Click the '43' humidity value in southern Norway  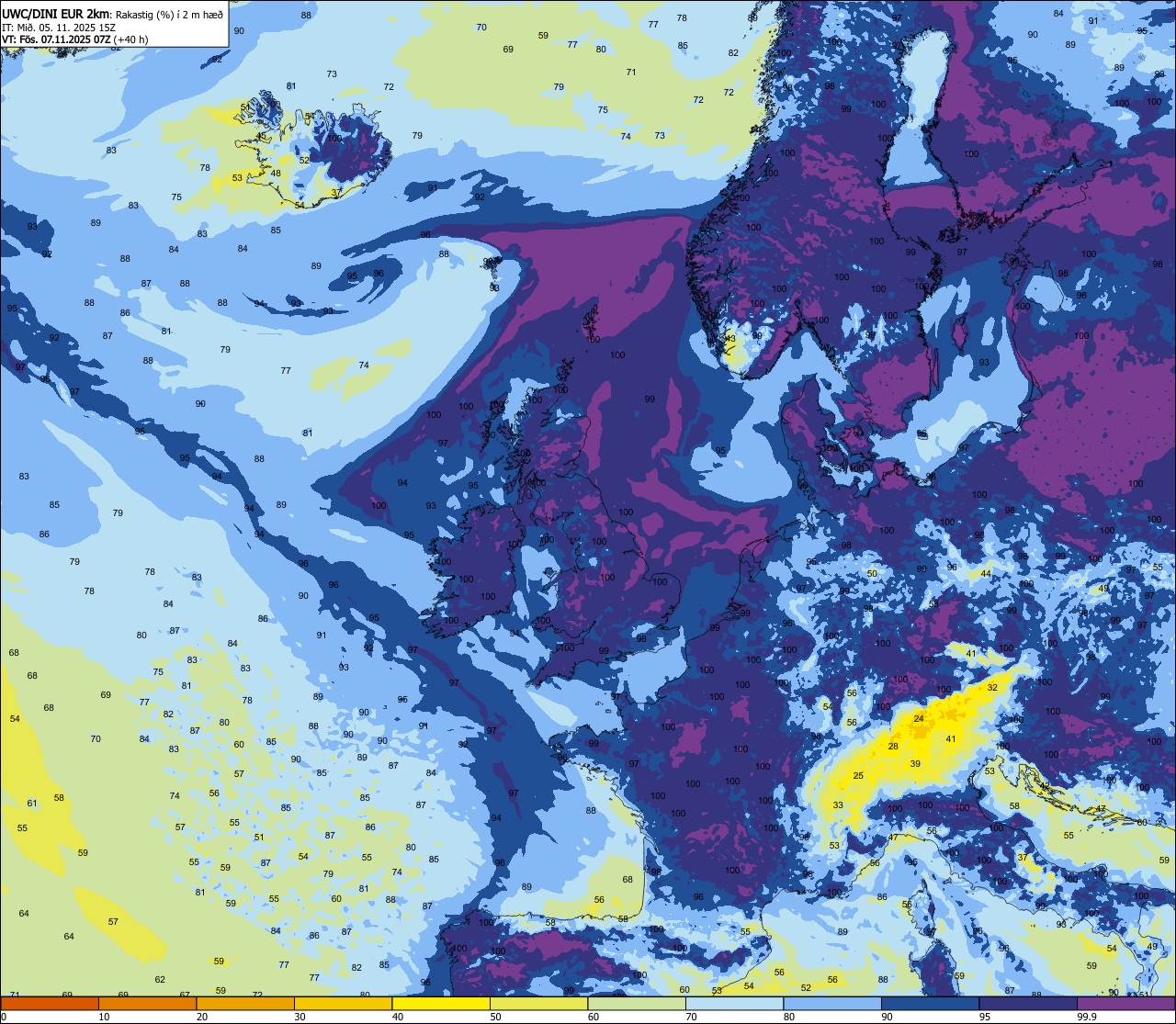[730, 339]
